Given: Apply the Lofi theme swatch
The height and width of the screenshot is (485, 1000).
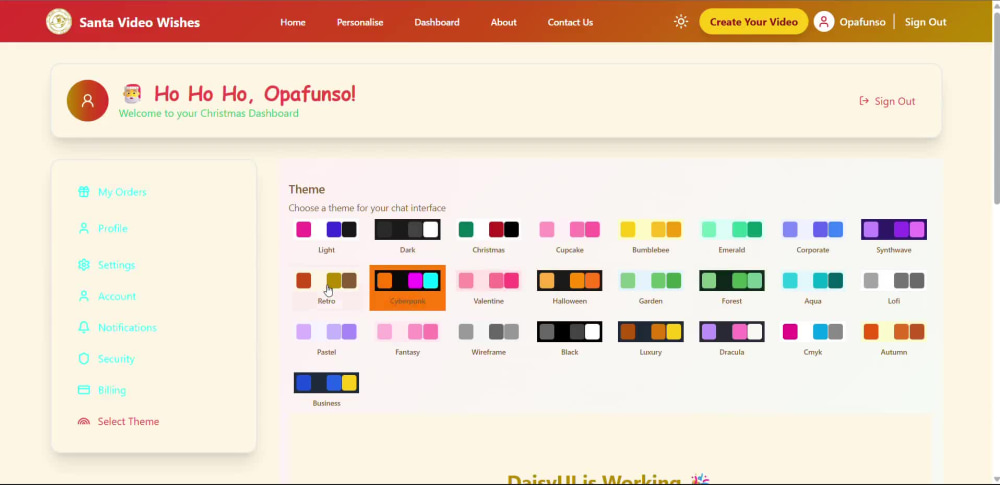Looking at the screenshot, I should point(893,281).
